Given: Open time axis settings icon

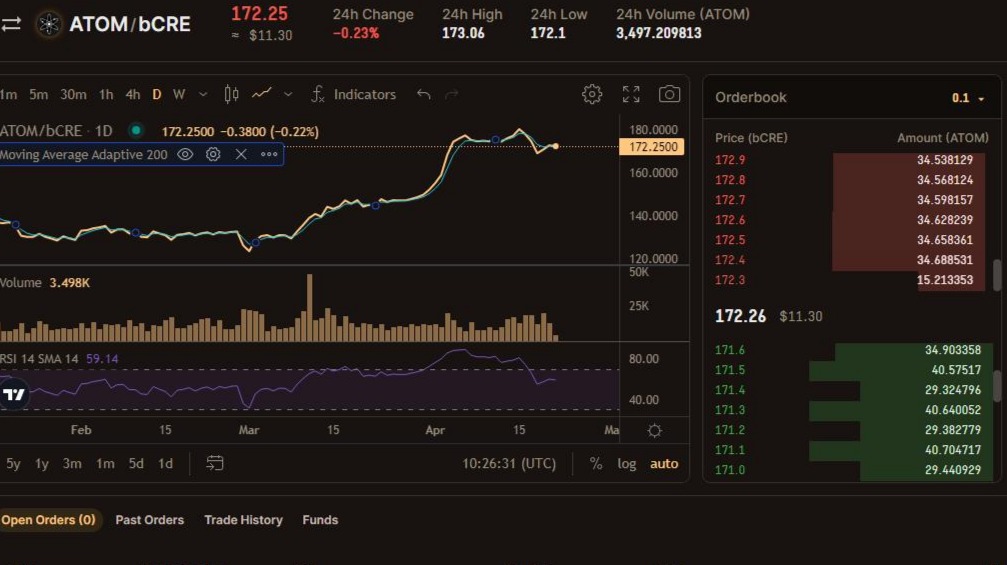Looking at the screenshot, I should point(654,430).
